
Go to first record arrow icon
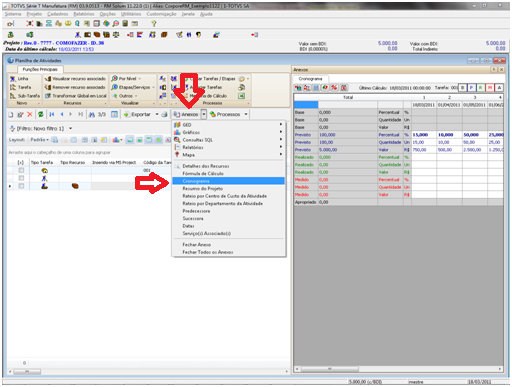[52, 114]
